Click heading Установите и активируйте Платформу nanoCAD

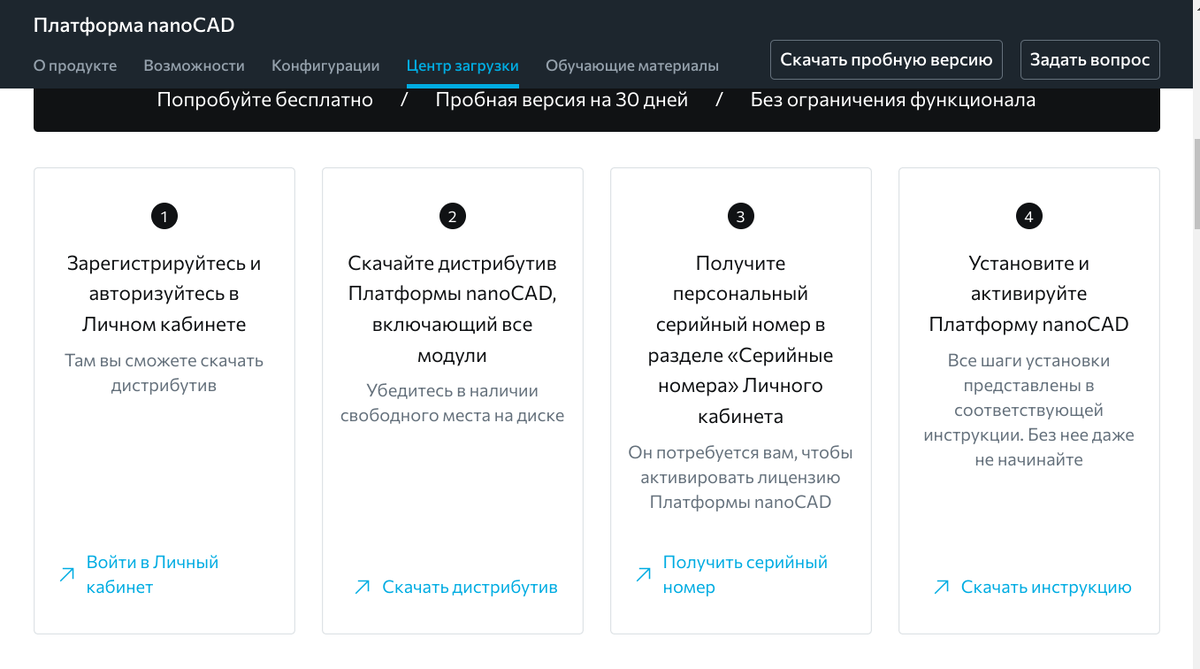point(1029,294)
